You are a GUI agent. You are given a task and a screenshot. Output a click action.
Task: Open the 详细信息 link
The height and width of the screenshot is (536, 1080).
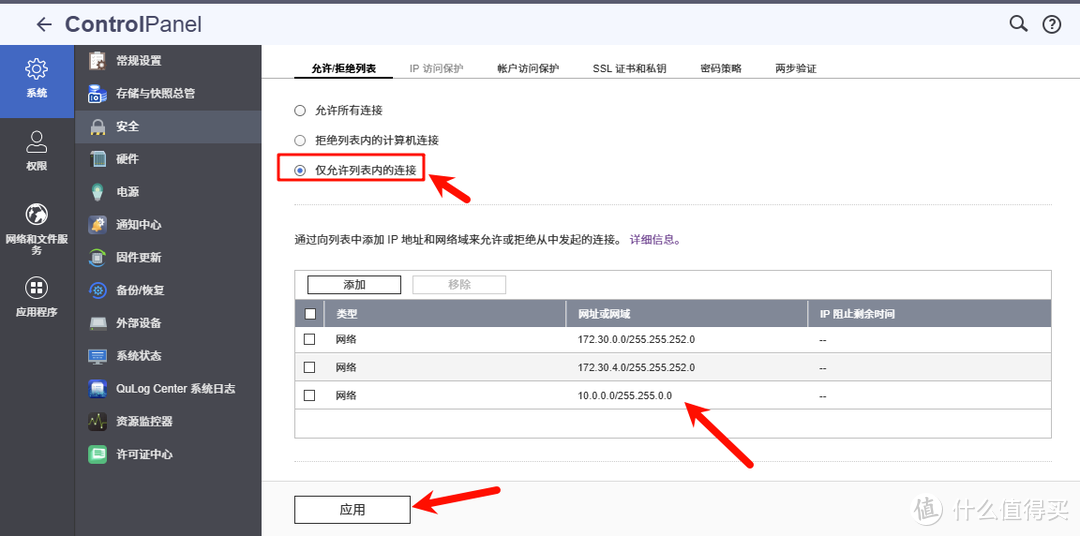click(655, 240)
